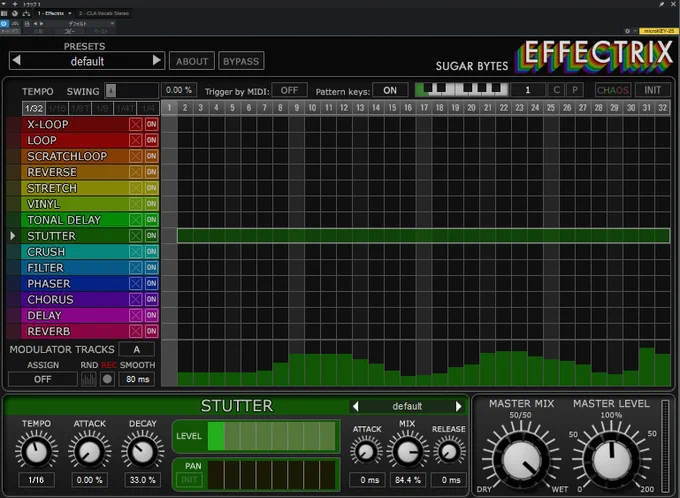Select the 1/4T tempo tab
The width and height of the screenshot is (680, 498).
tap(125, 108)
